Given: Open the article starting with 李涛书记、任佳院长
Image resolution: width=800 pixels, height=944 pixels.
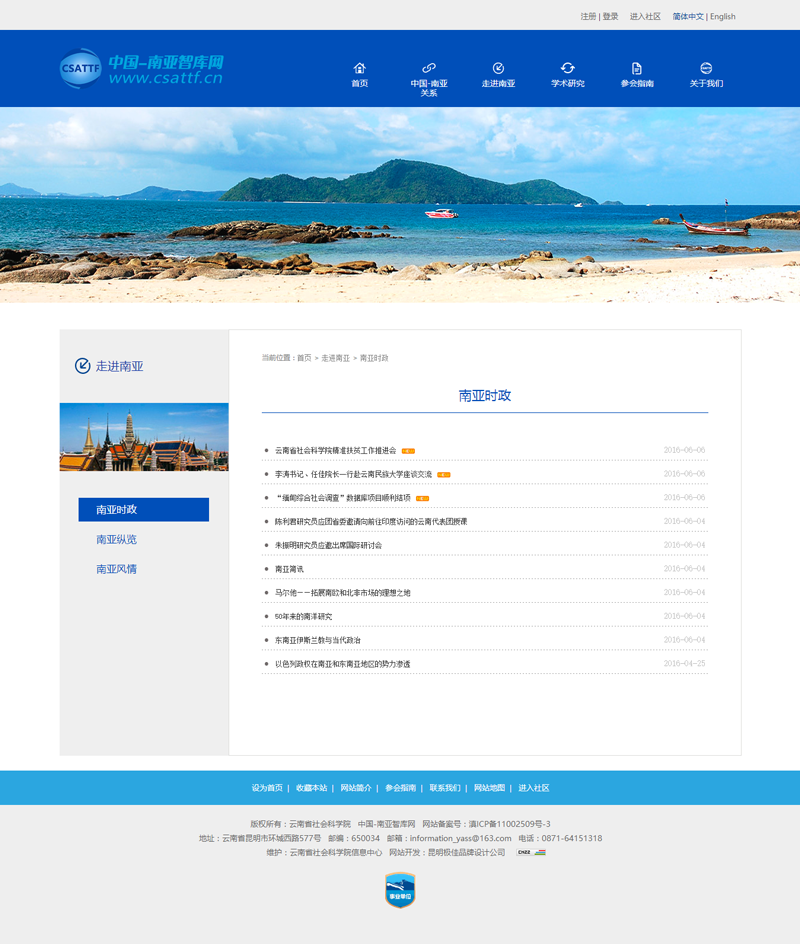Looking at the screenshot, I should pyautogui.click(x=353, y=474).
